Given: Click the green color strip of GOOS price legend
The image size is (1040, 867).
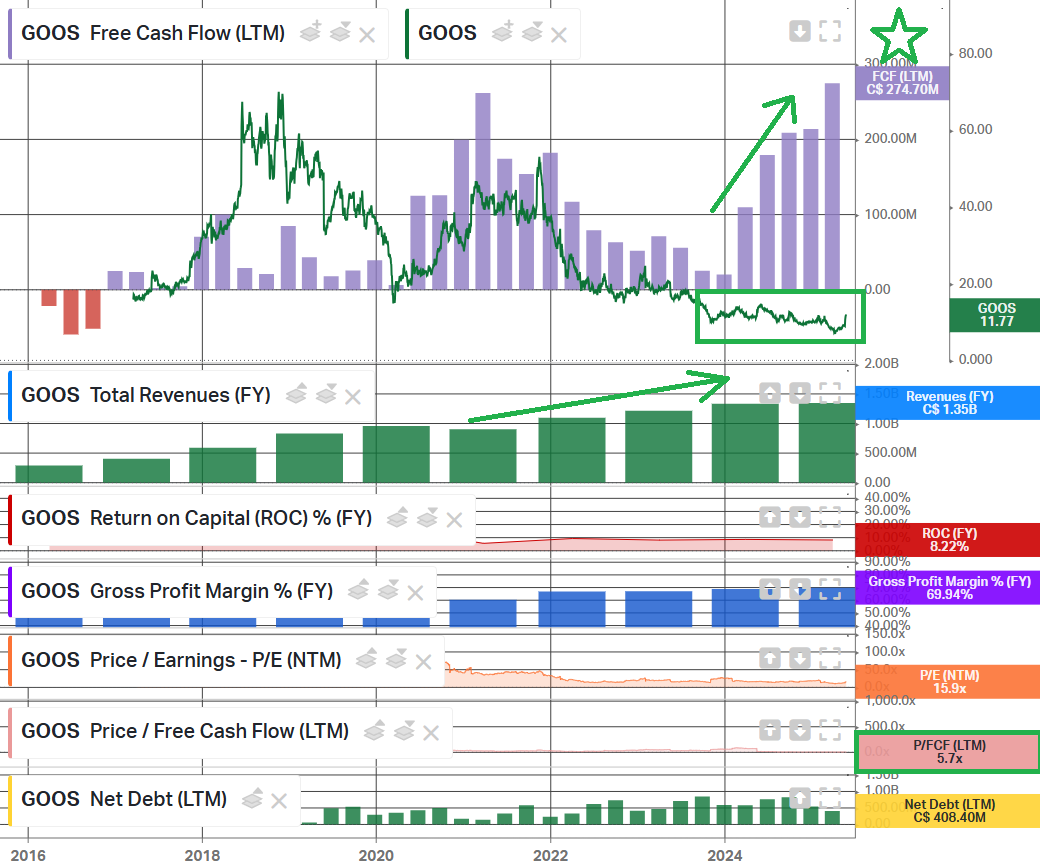Looking at the screenshot, I should 407,34.
